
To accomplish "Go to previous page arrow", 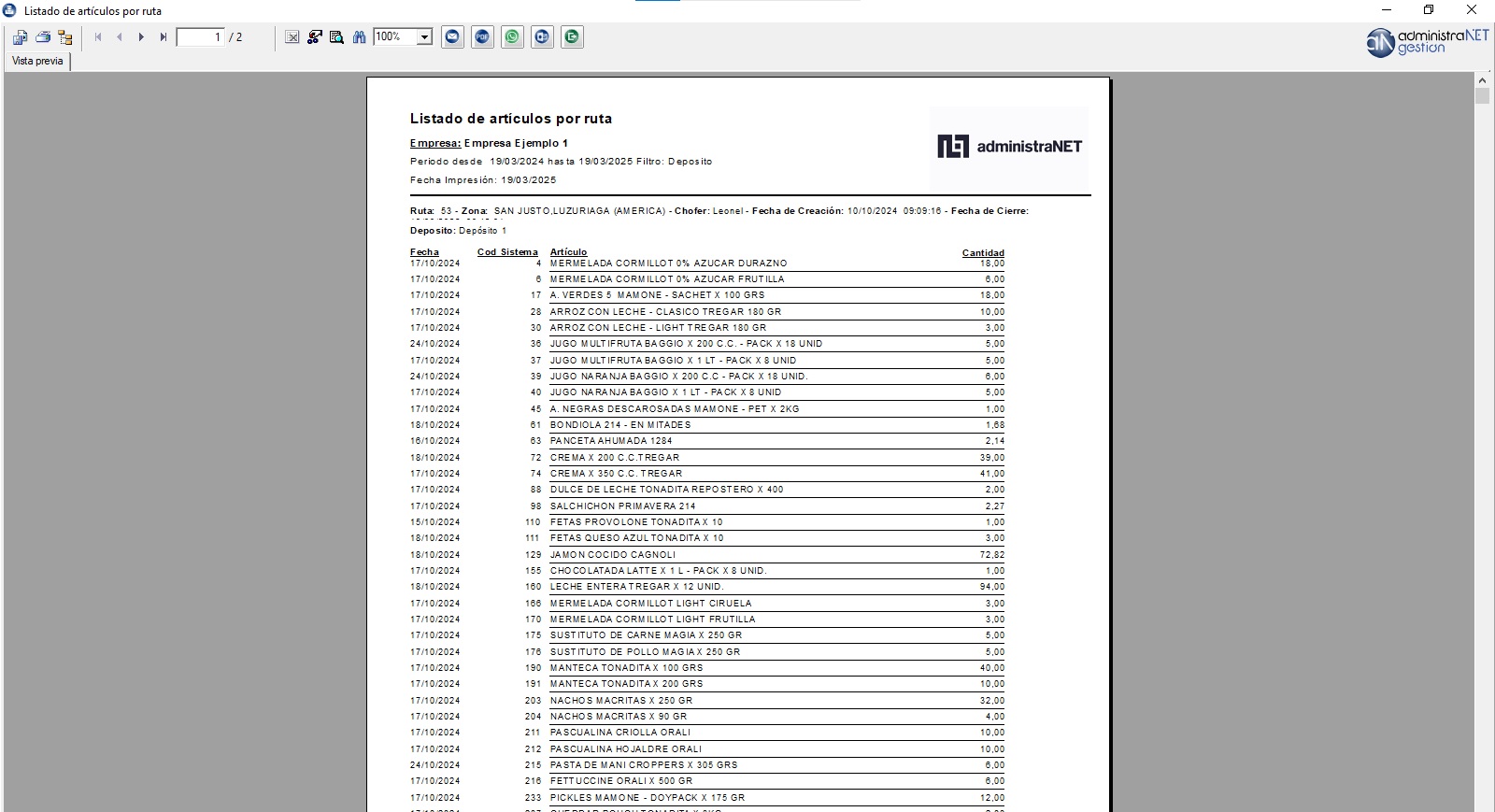I will [120, 37].
